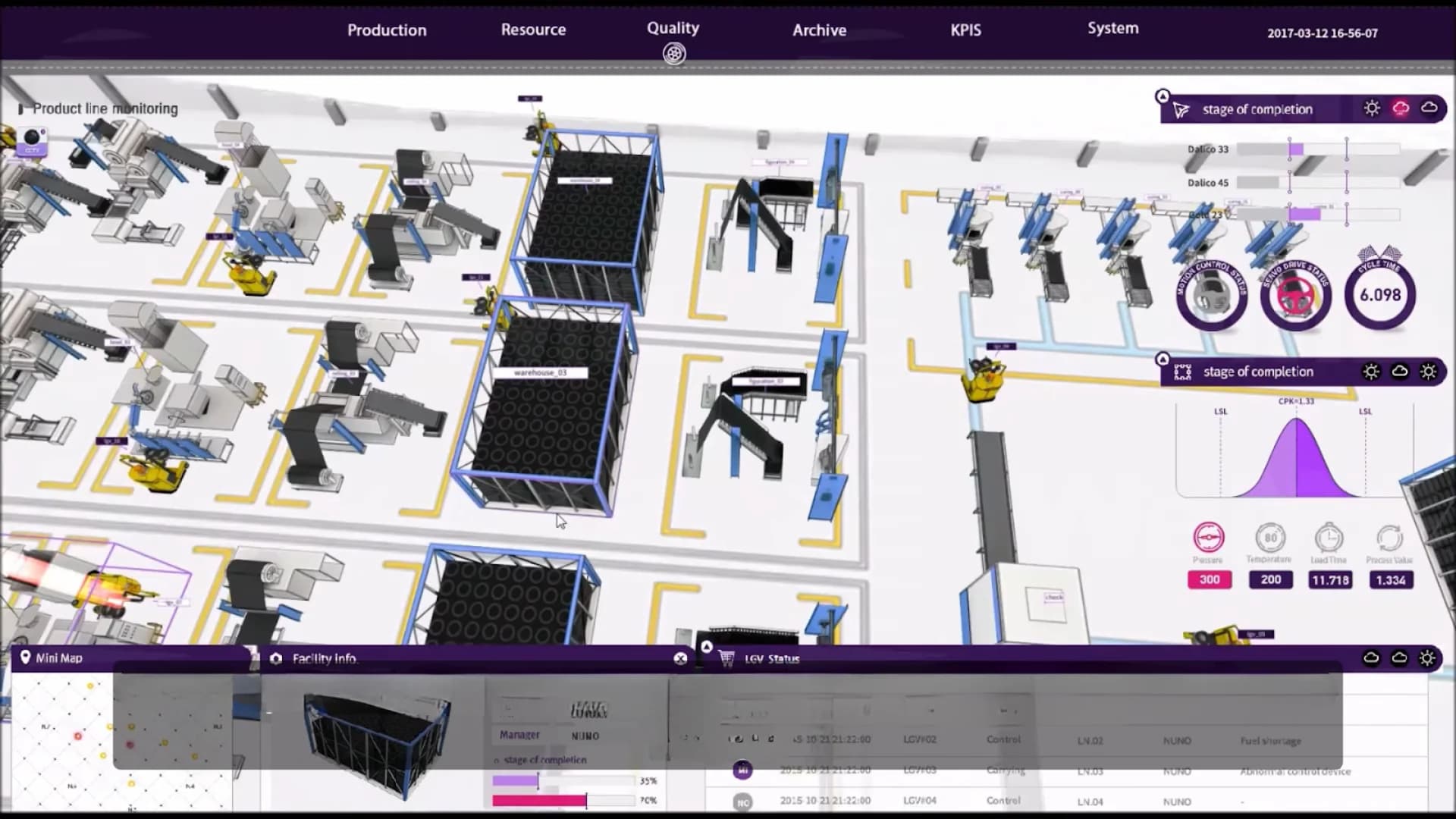The height and width of the screenshot is (819, 1456).
Task: Click the 35% completion bar in Facility Info
Action: 563,780
